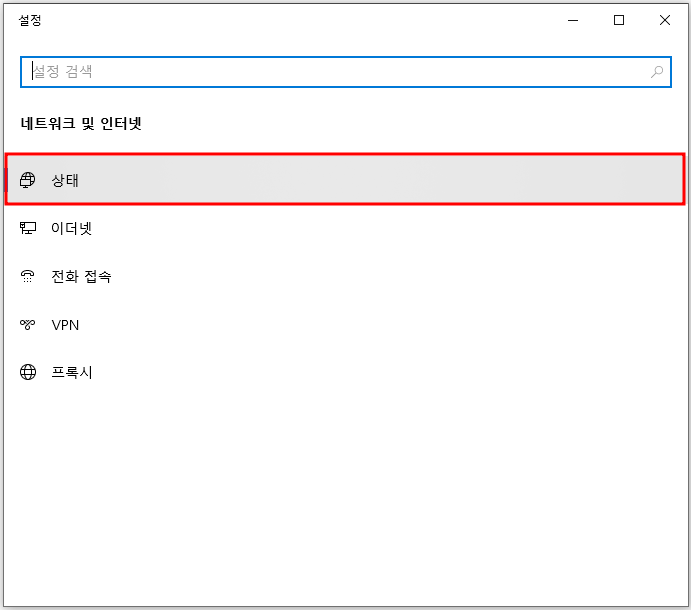691x610 pixels.
Task: Open the 프록시 settings page
Action: point(345,372)
